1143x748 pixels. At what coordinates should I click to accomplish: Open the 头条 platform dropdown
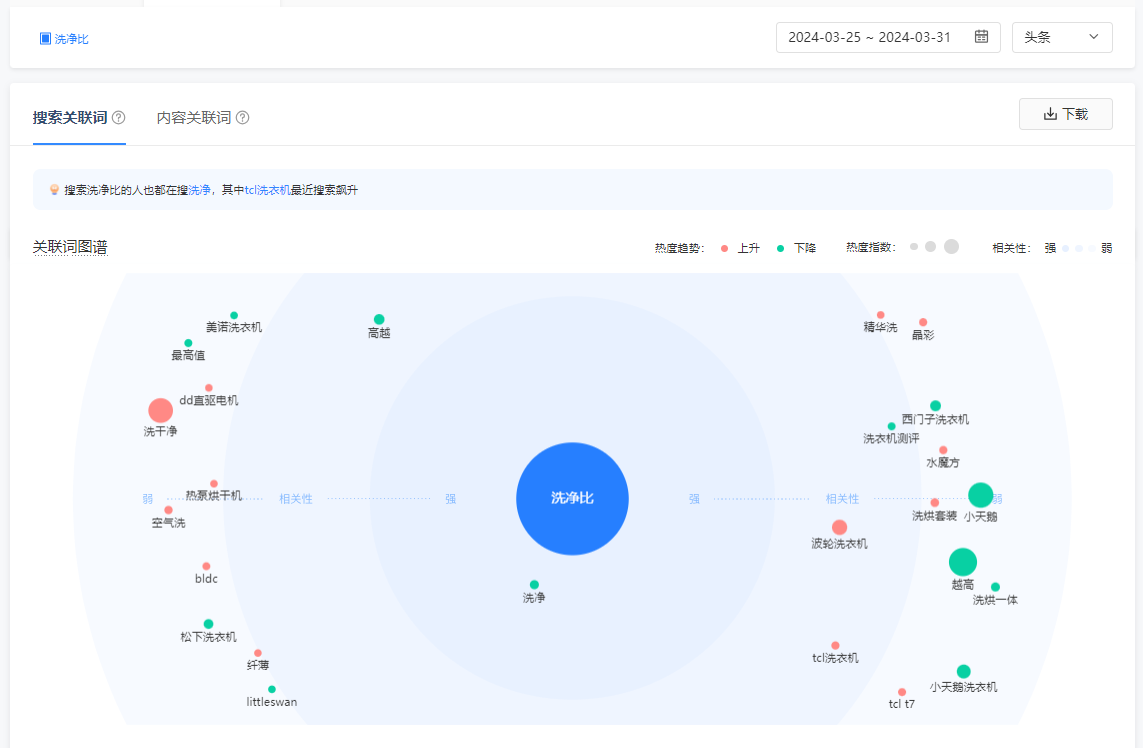click(1062, 37)
